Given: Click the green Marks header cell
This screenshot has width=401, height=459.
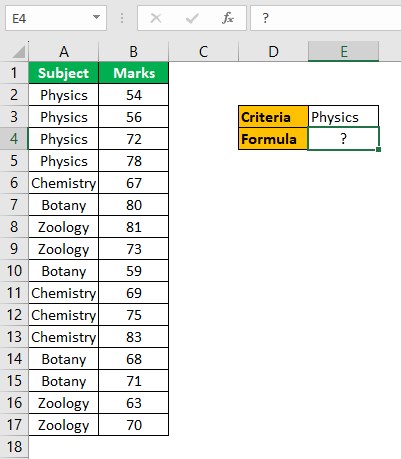Looking at the screenshot, I should tap(134, 73).
